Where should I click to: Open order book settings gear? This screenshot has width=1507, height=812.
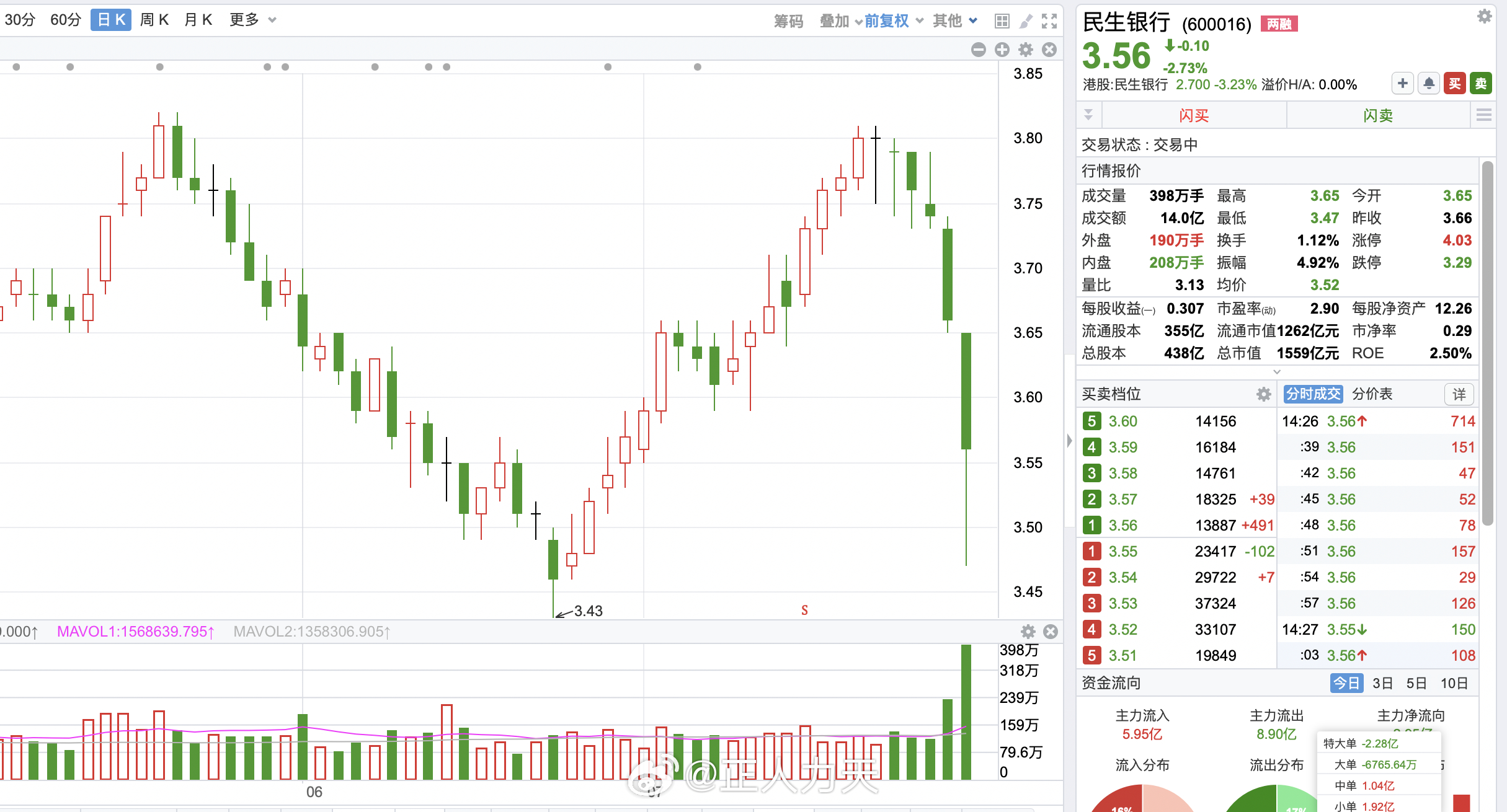[x=1264, y=394]
